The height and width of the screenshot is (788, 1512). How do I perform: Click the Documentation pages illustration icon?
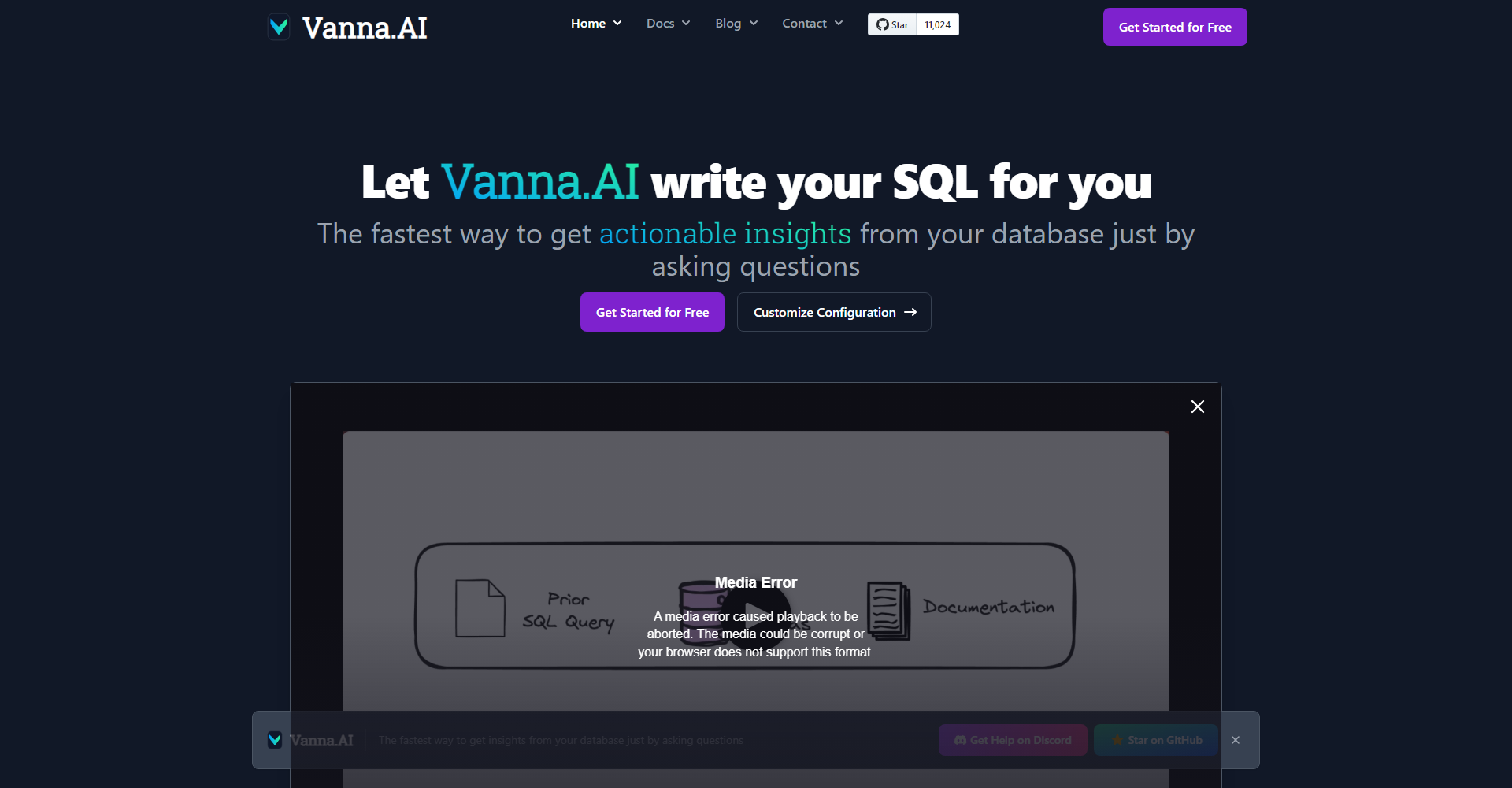coord(888,611)
